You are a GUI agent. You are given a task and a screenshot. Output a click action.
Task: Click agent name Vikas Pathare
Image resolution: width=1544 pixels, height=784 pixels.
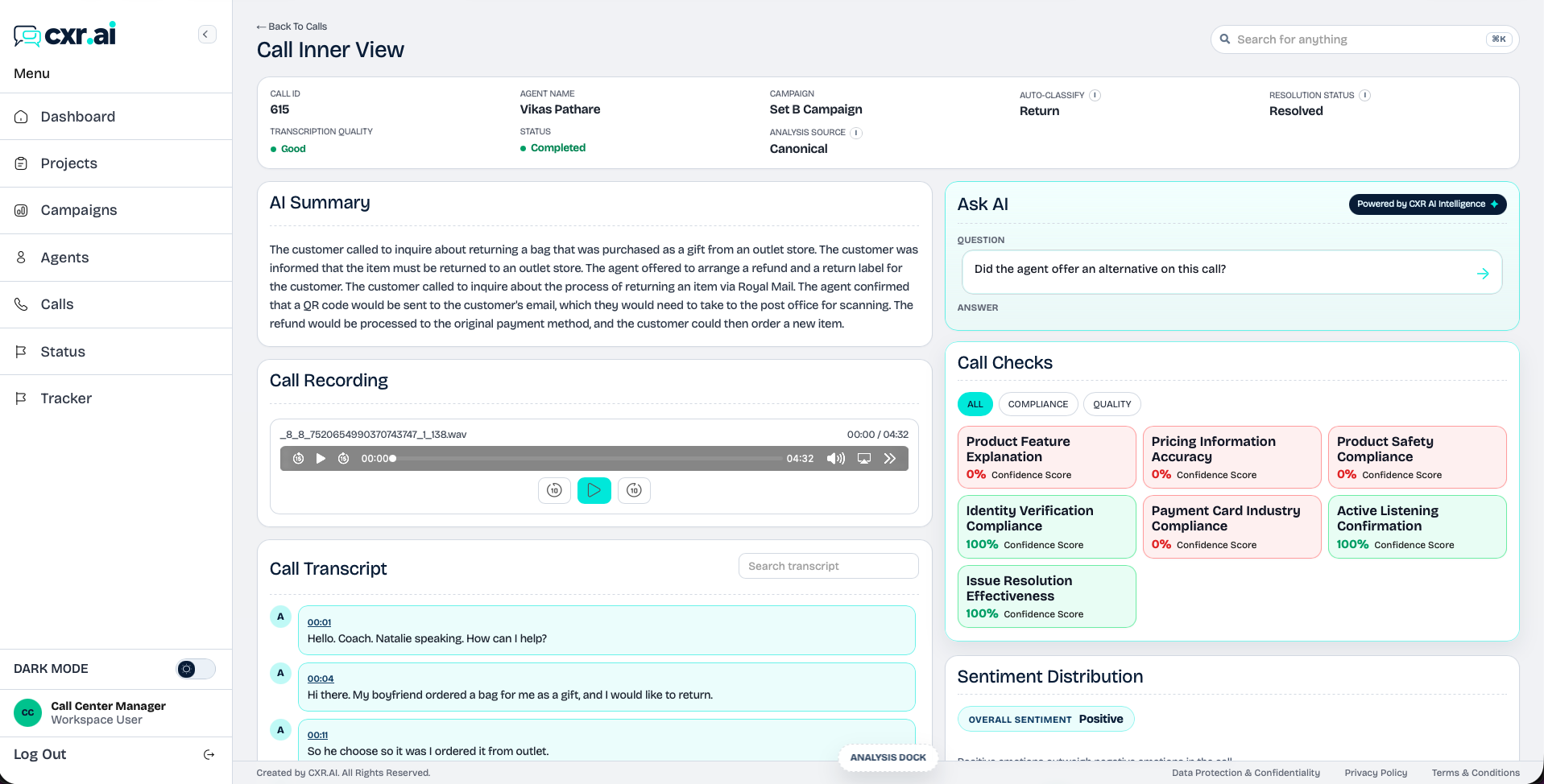click(560, 109)
